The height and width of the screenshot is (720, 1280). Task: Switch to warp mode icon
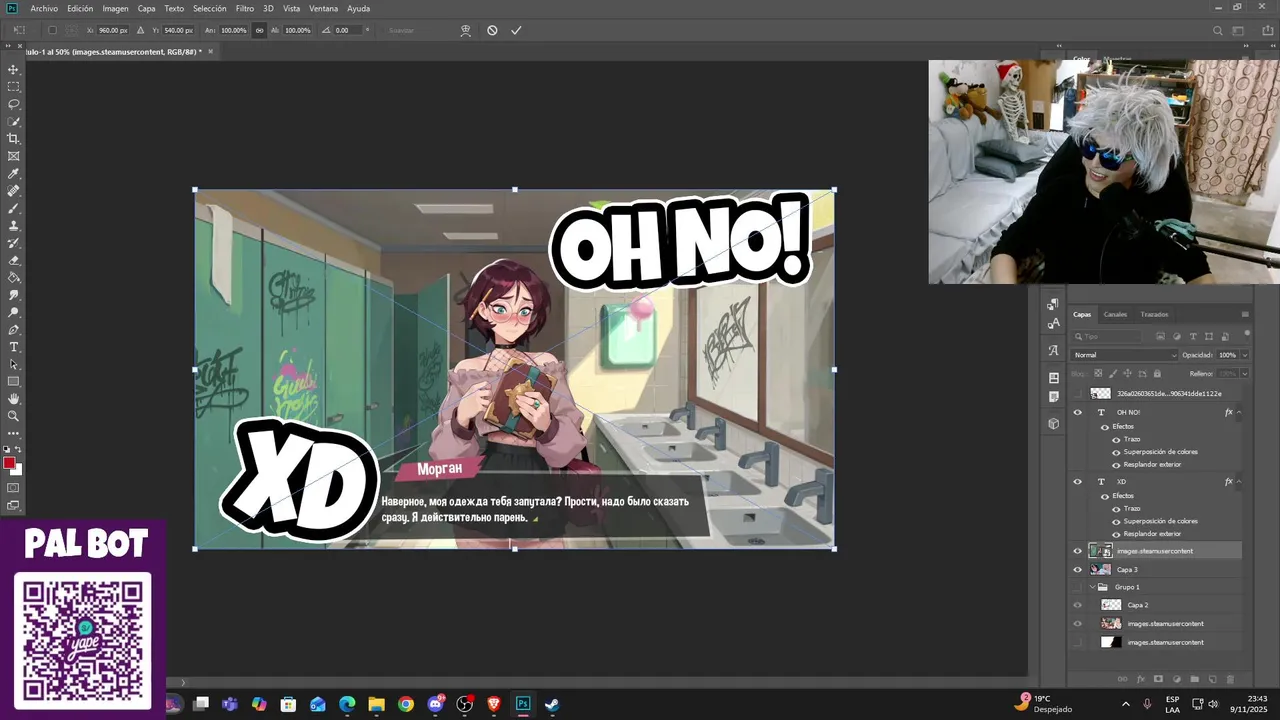pyautogui.click(x=466, y=30)
